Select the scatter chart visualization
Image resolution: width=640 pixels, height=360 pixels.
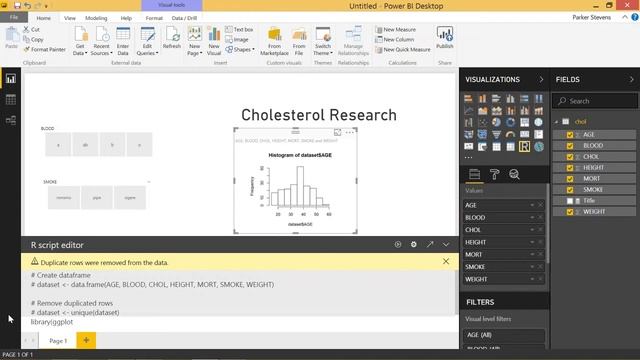click(x=482, y=122)
